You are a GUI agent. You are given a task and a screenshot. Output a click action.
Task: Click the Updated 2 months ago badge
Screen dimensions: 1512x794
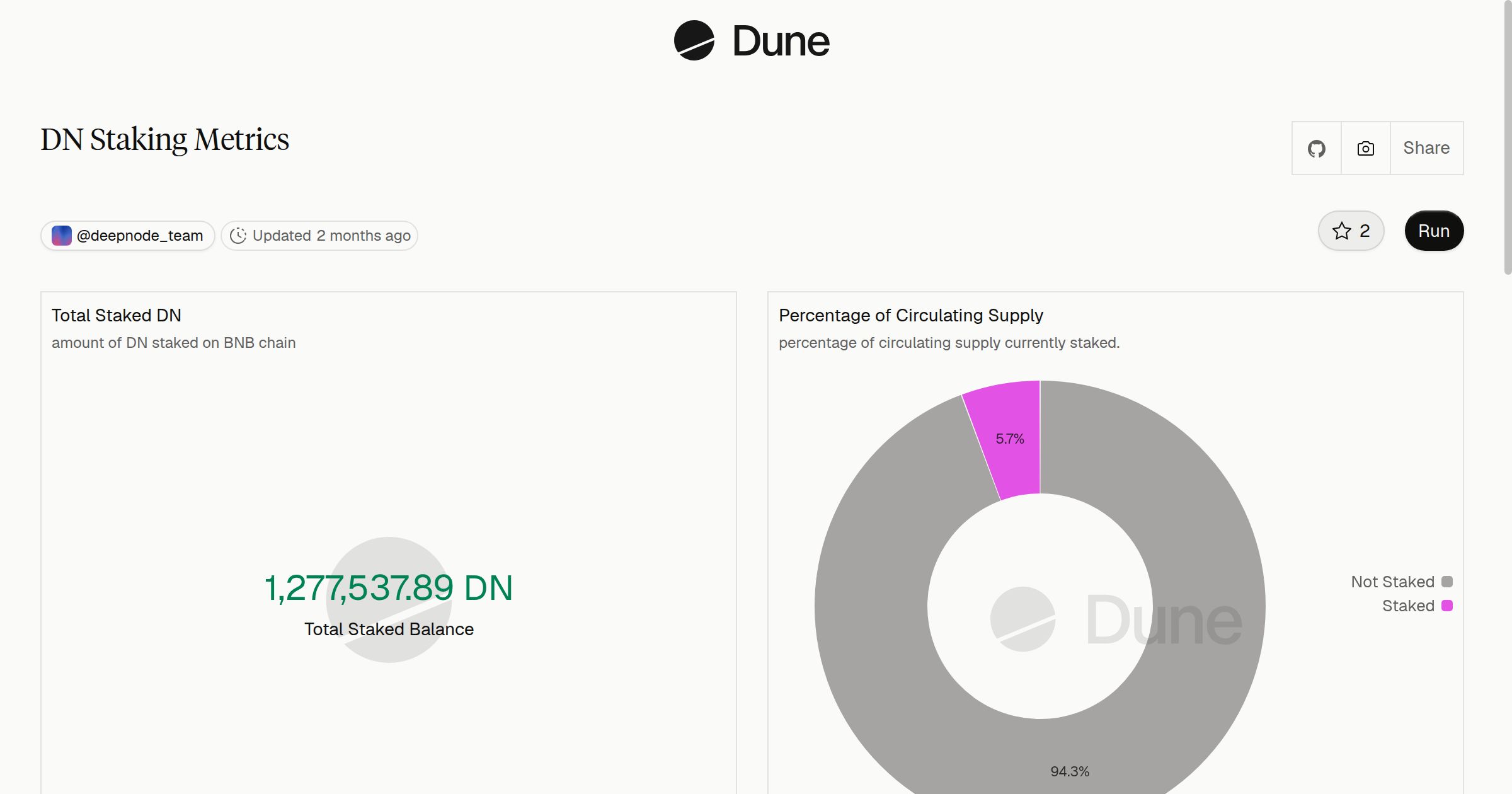319,236
